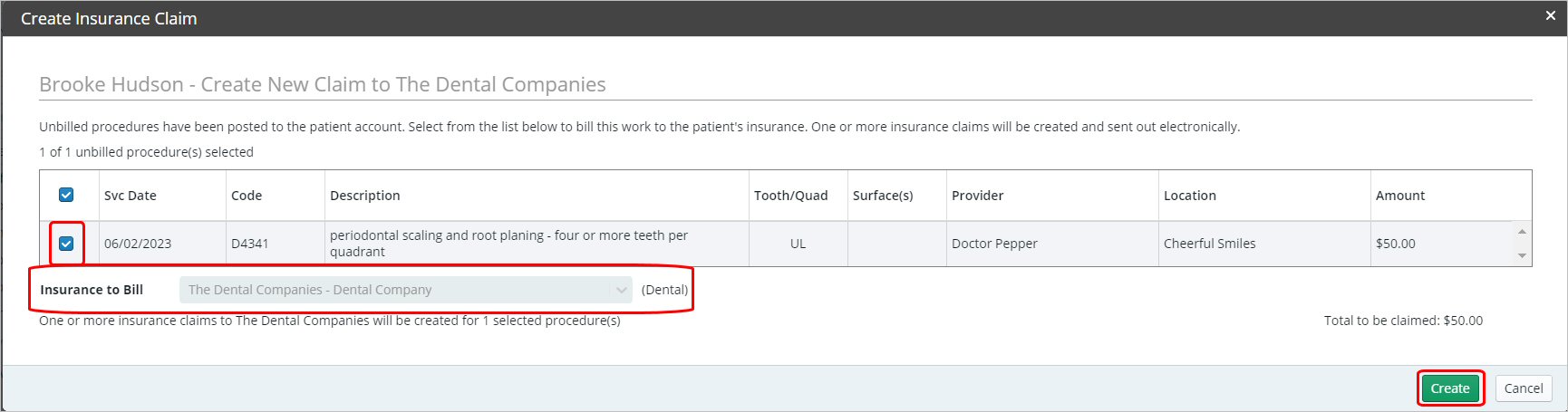
Task: Click the table scroll down arrow
Action: pyautogui.click(x=1522, y=255)
